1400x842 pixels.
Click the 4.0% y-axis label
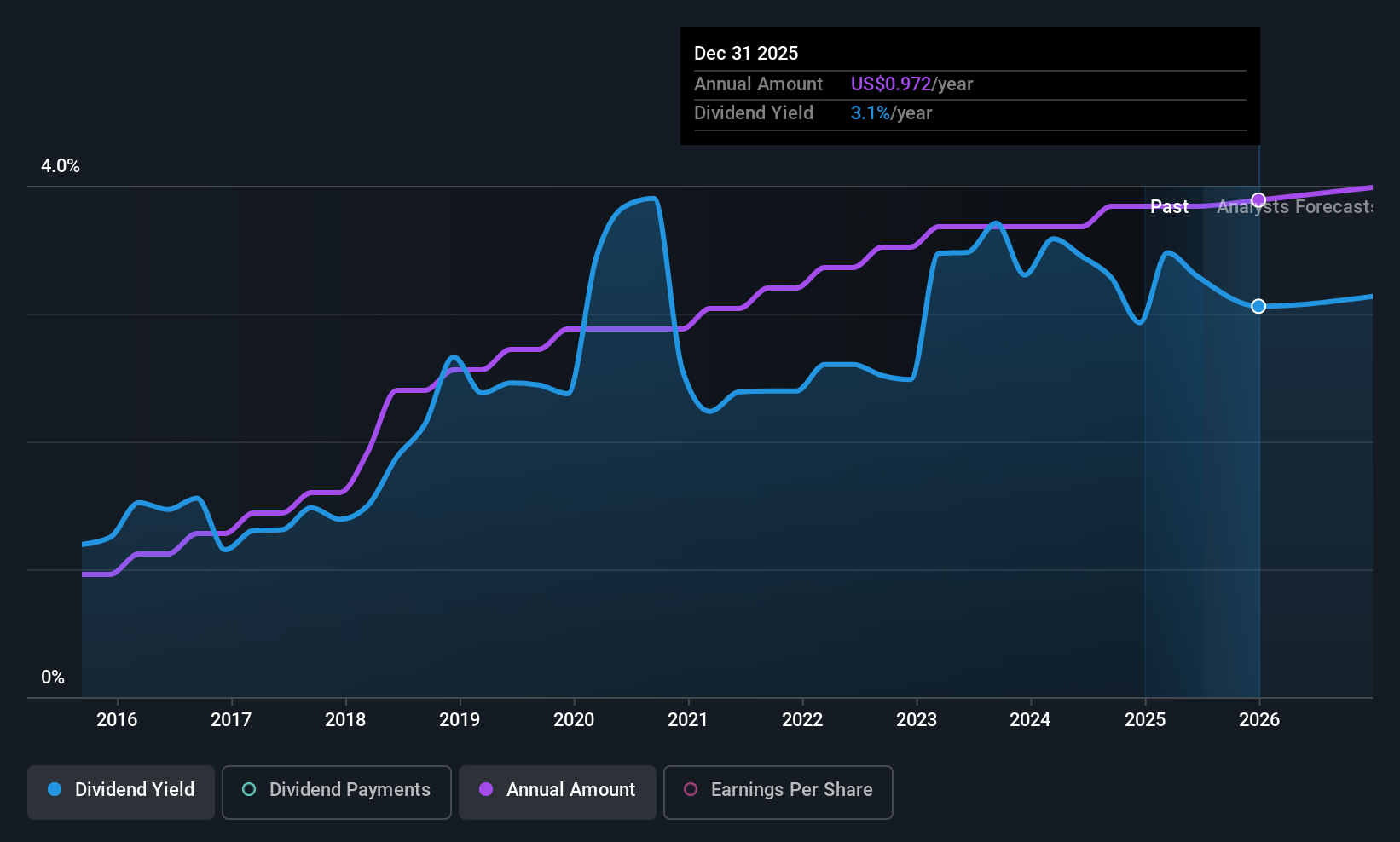coord(61,166)
